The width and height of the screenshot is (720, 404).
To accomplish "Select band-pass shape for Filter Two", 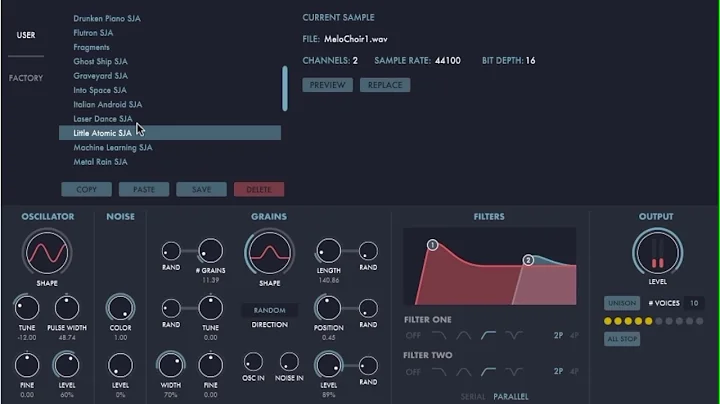I will point(463,372).
